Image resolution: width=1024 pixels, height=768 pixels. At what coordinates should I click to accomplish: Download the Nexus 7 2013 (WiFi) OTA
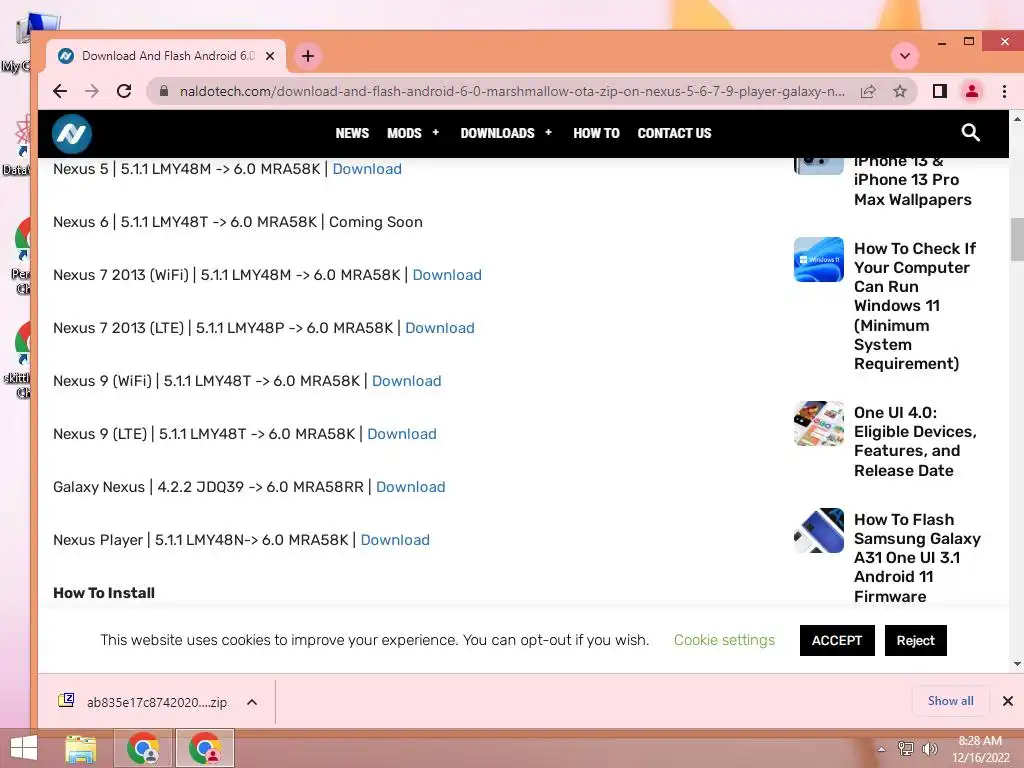pyautogui.click(x=447, y=275)
